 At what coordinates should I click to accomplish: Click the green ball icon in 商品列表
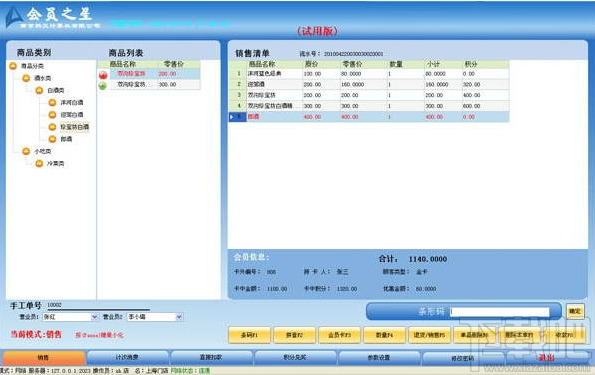tap(102, 86)
